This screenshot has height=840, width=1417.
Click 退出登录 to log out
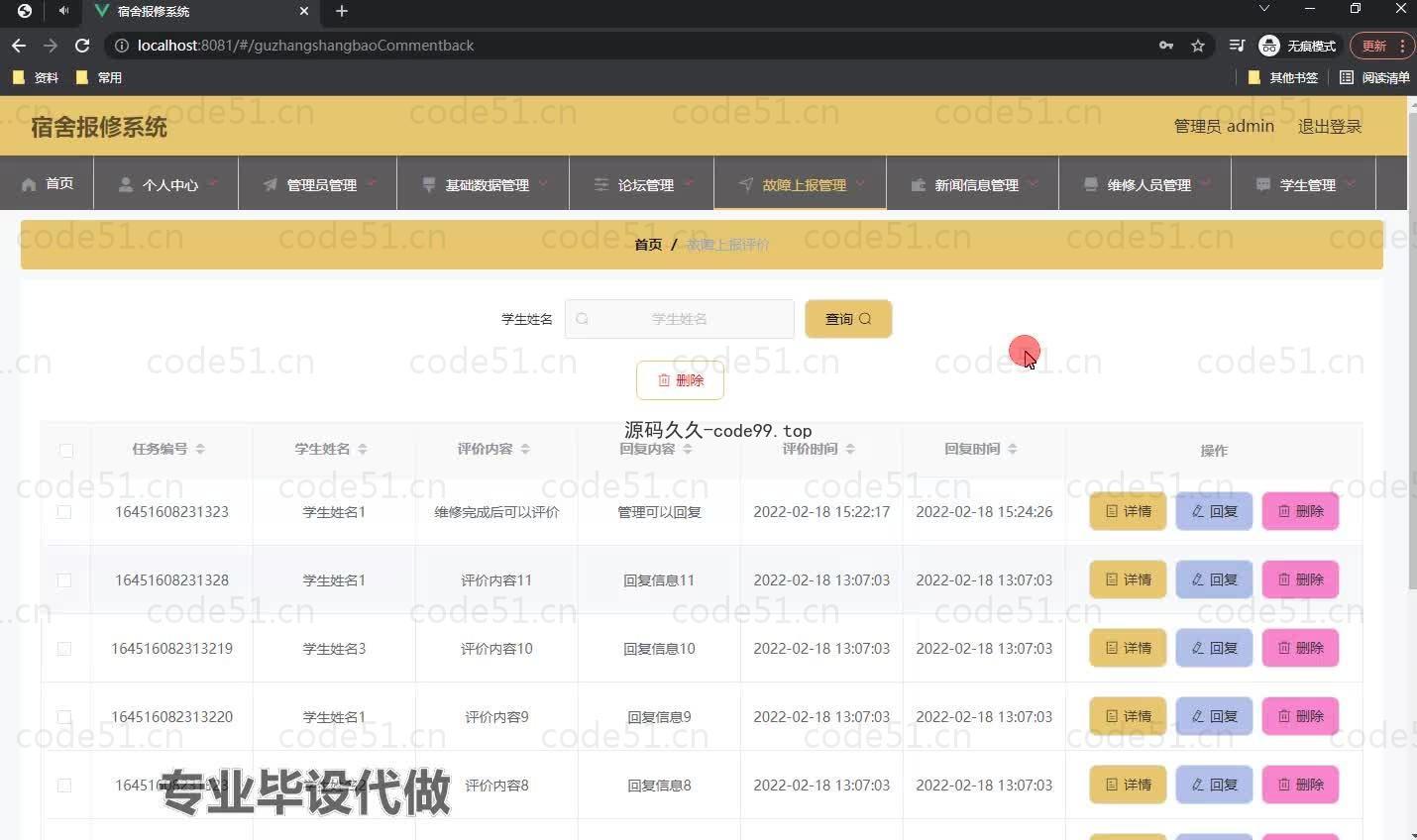click(1330, 126)
